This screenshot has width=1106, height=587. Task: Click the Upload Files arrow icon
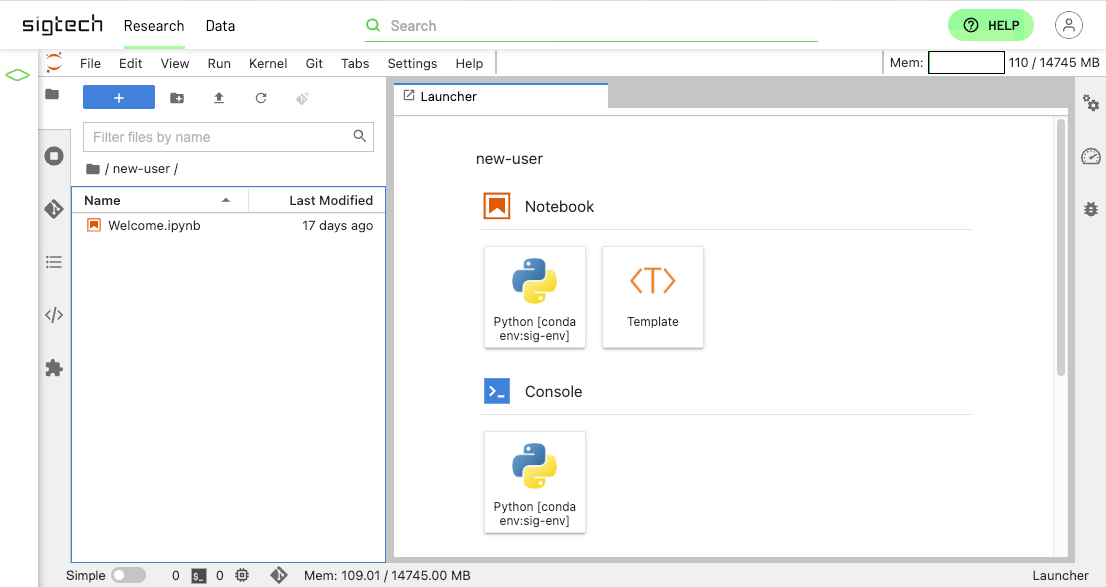click(219, 98)
